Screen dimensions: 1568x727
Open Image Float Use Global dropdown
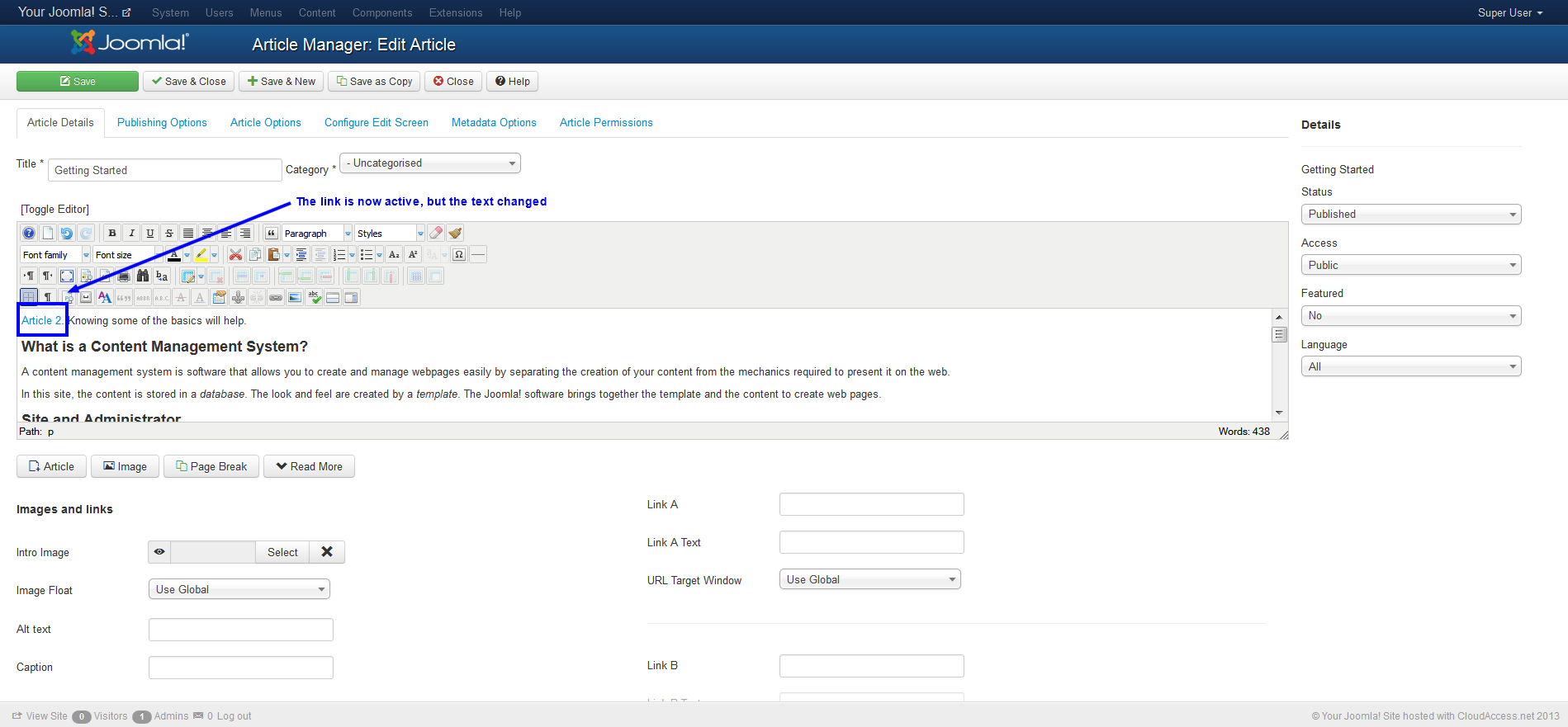(x=239, y=589)
